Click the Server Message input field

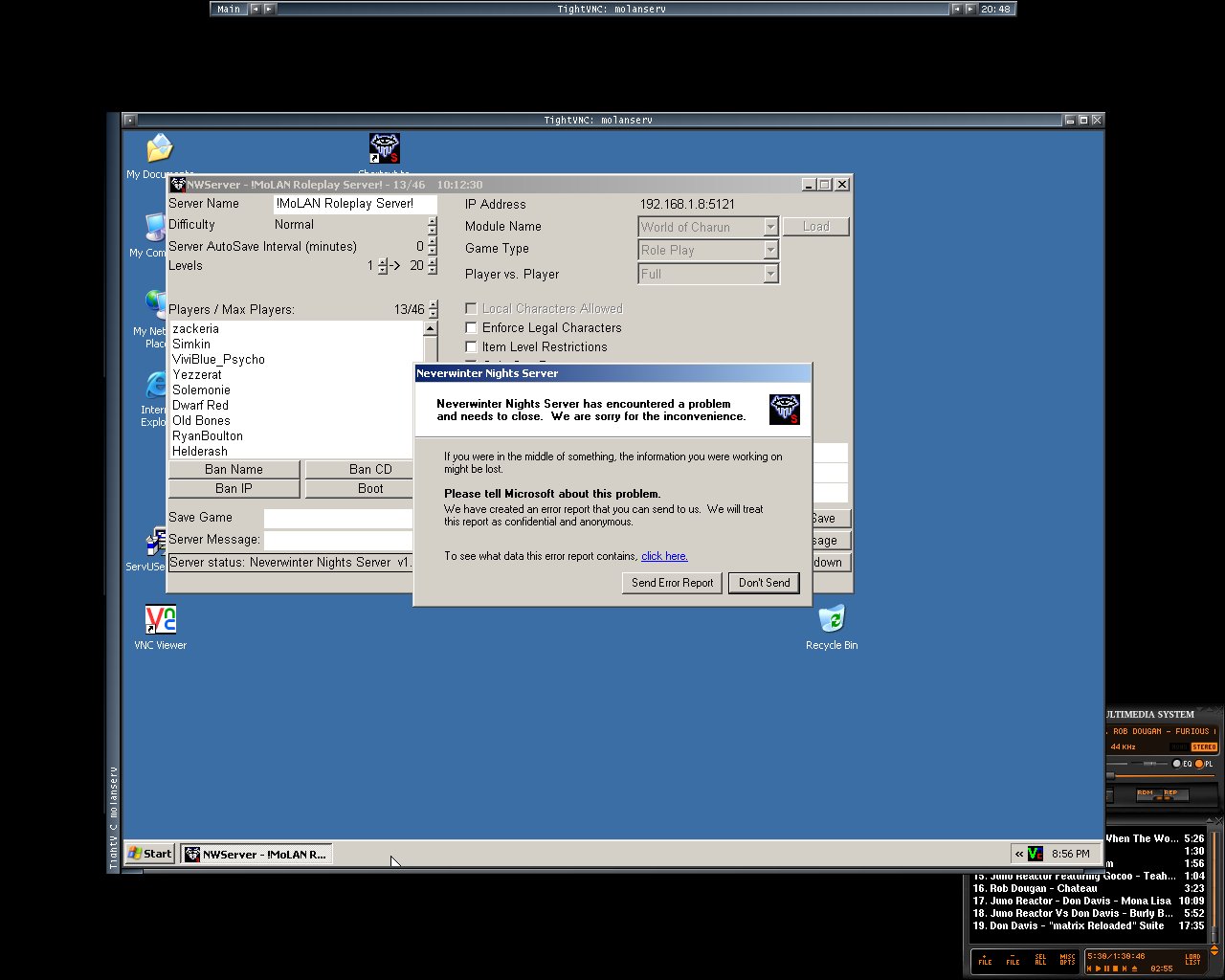point(338,540)
